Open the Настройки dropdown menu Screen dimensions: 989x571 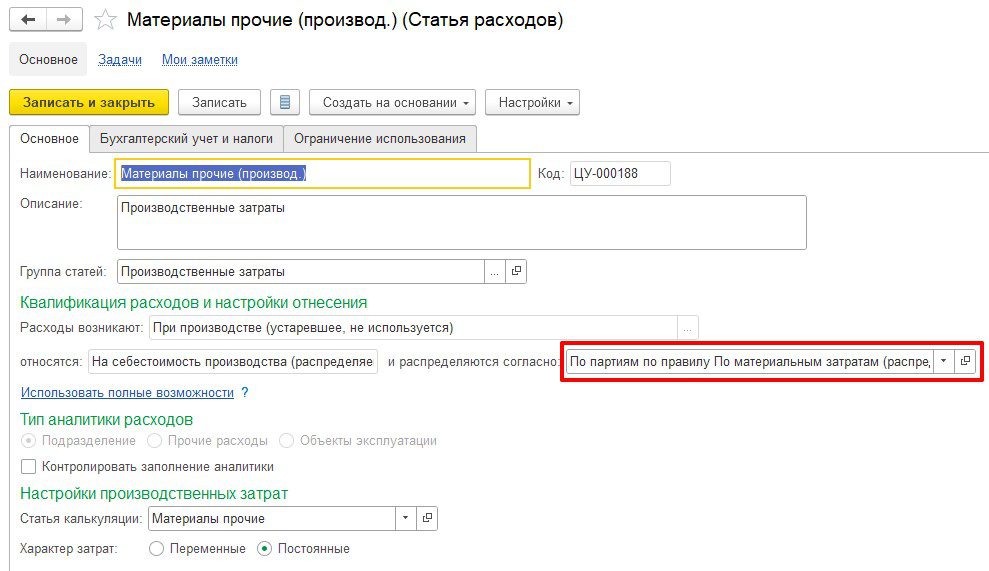[531, 102]
